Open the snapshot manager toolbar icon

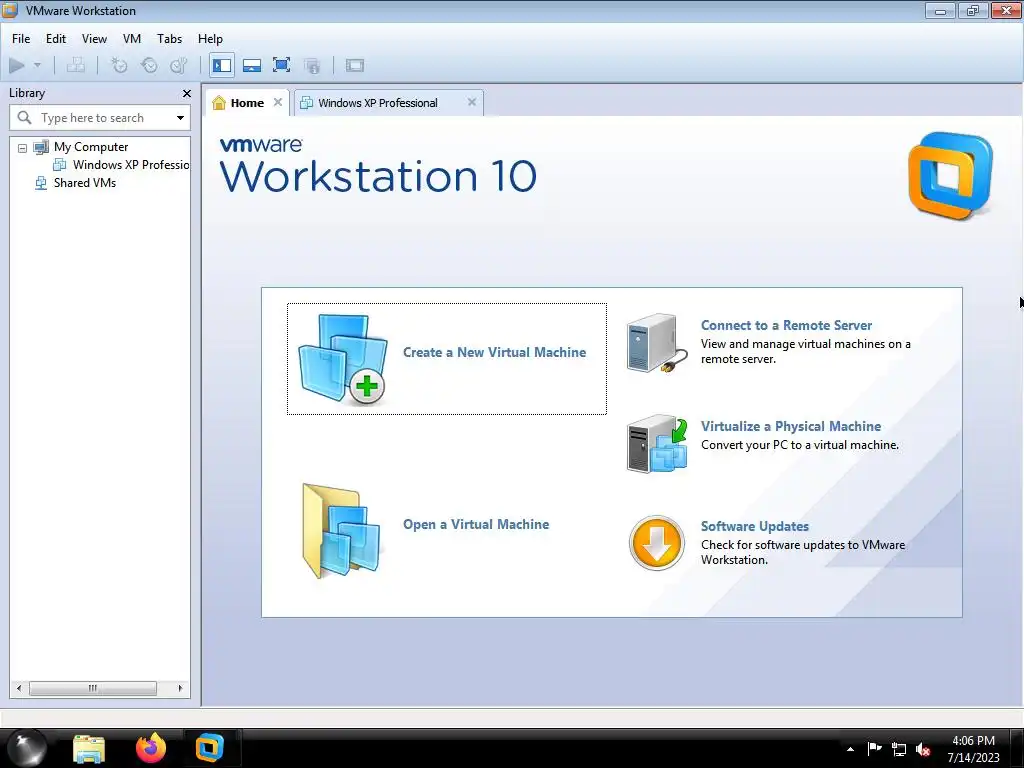tap(178, 65)
